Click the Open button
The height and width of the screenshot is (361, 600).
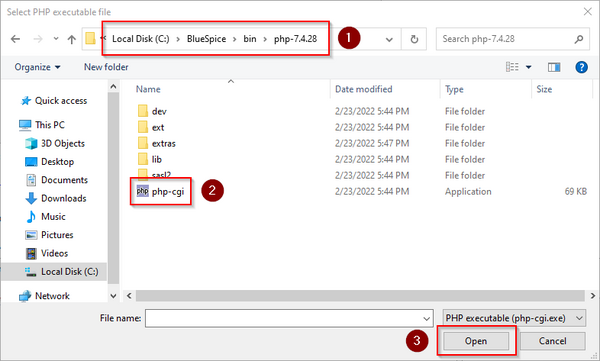(476, 341)
